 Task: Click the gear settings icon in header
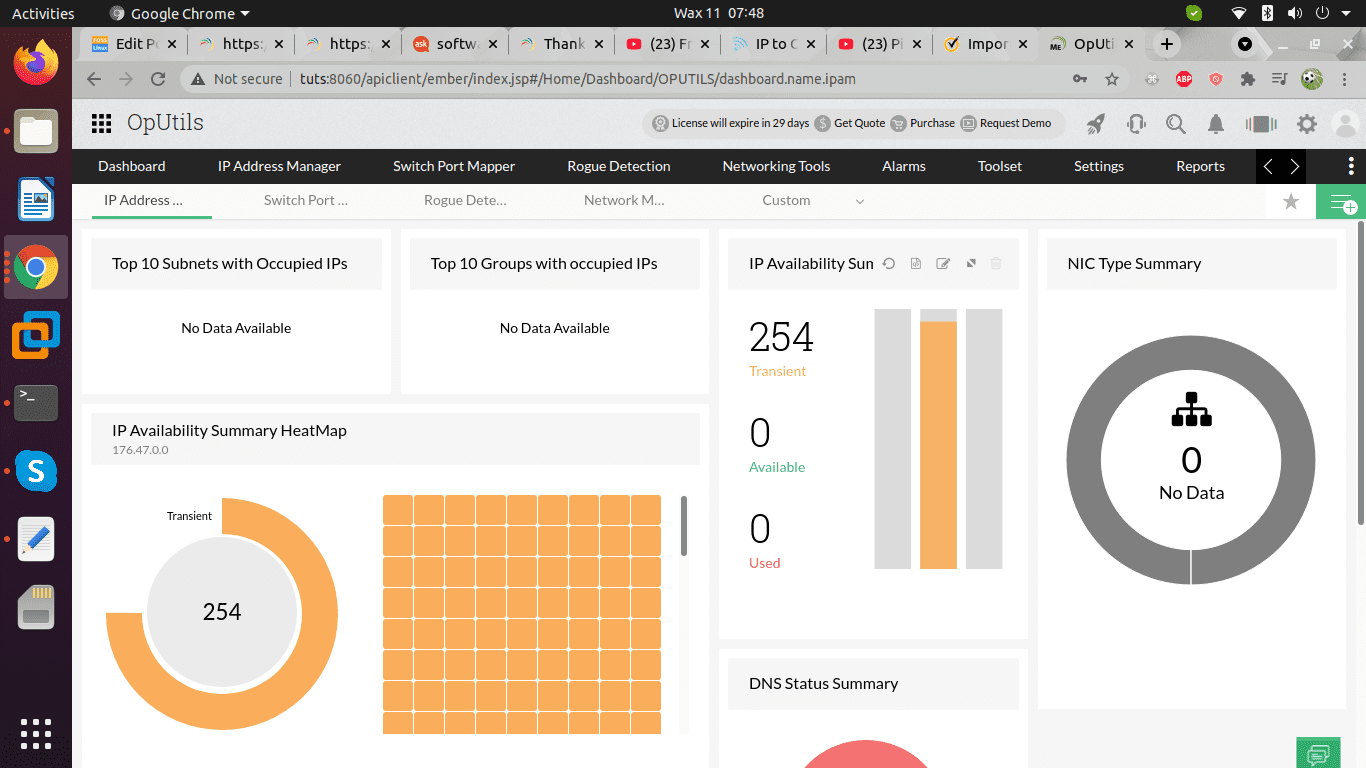[x=1307, y=124]
